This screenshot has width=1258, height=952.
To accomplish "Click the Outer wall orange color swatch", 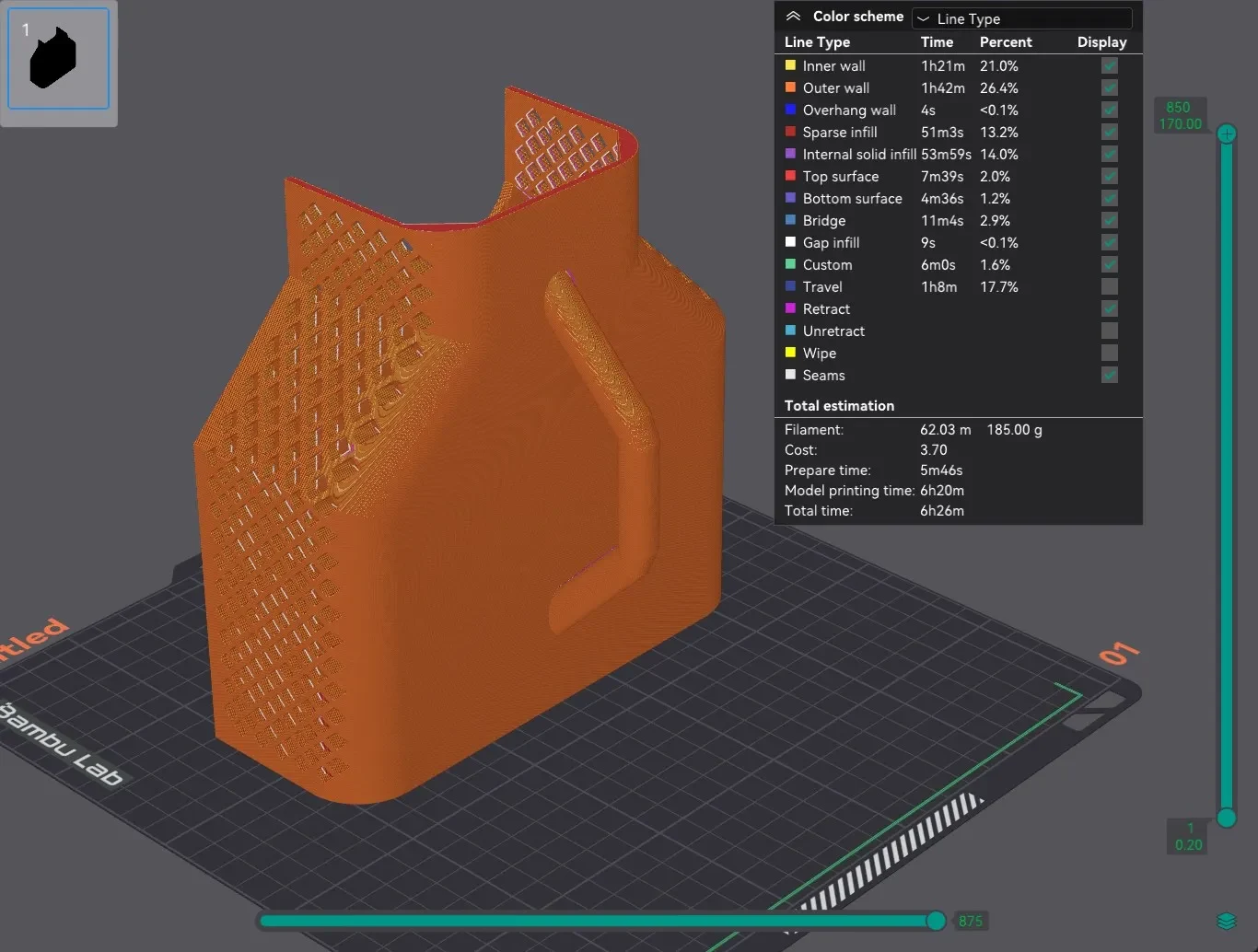I will tap(790, 87).
